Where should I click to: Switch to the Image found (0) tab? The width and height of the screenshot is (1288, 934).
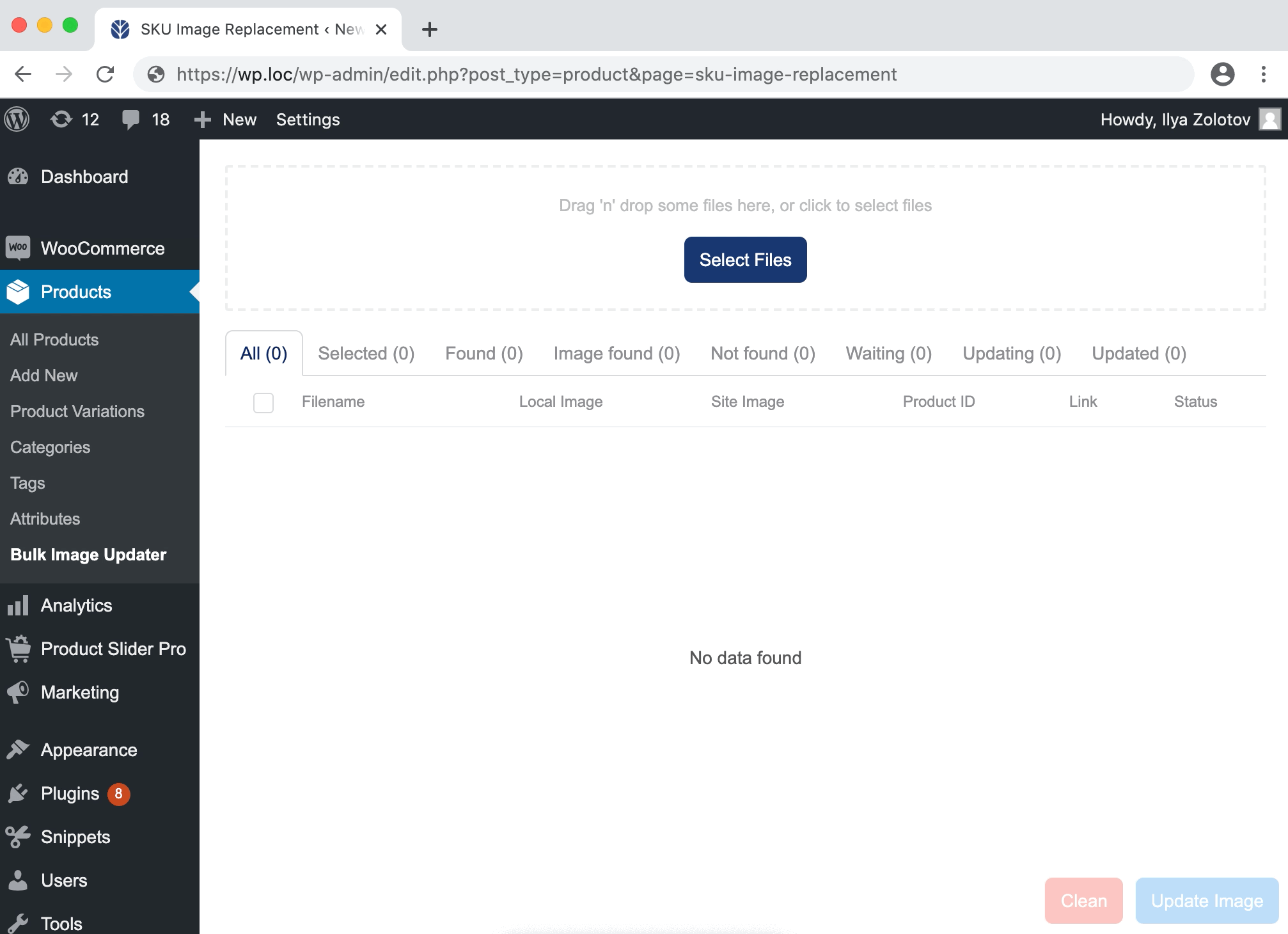(617, 353)
